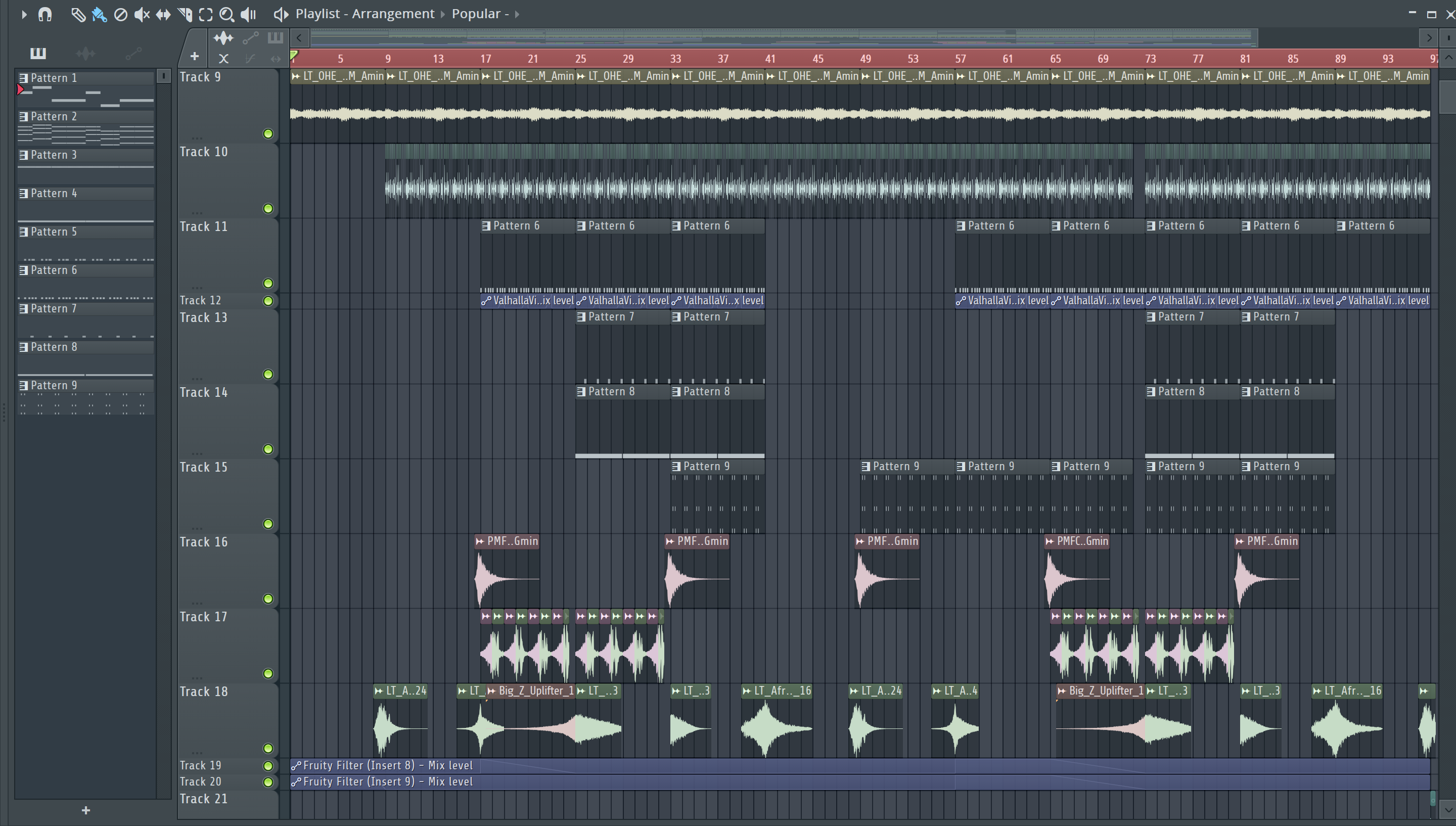Select Pattern 9 in the picker
This screenshot has height=826, width=1456.
pyautogui.click(x=85, y=396)
